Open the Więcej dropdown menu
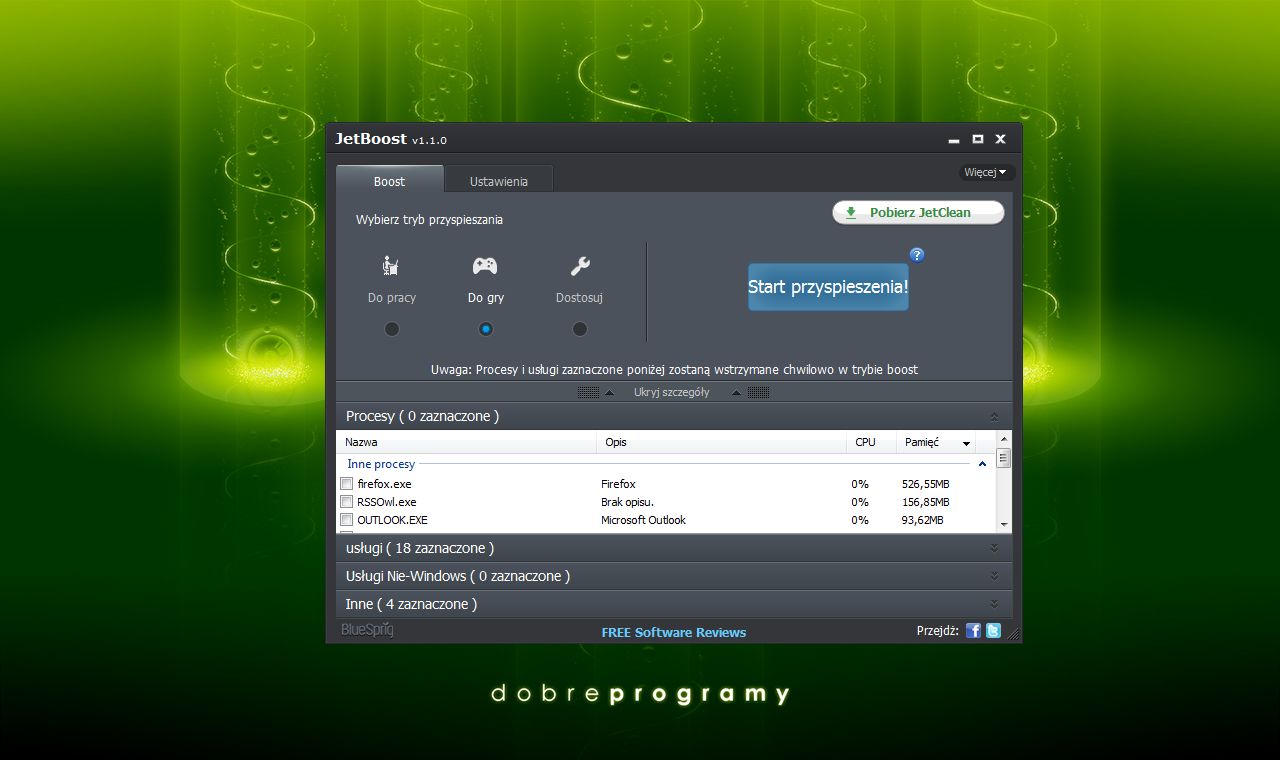 (x=986, y=172)
